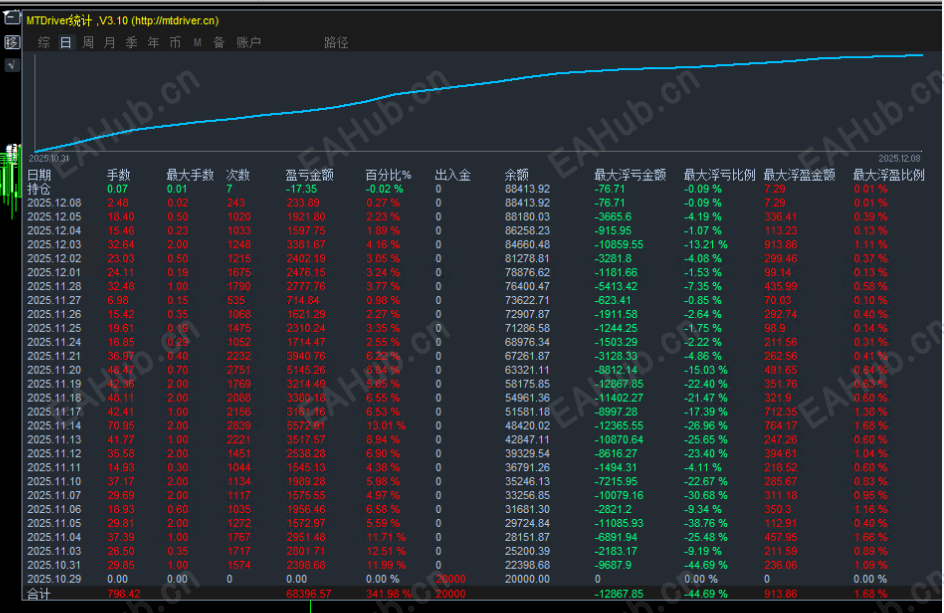Click the total lots 798.42
This screenshot has width=944, height=613.
pyautogui.click(x=123, y=594)
